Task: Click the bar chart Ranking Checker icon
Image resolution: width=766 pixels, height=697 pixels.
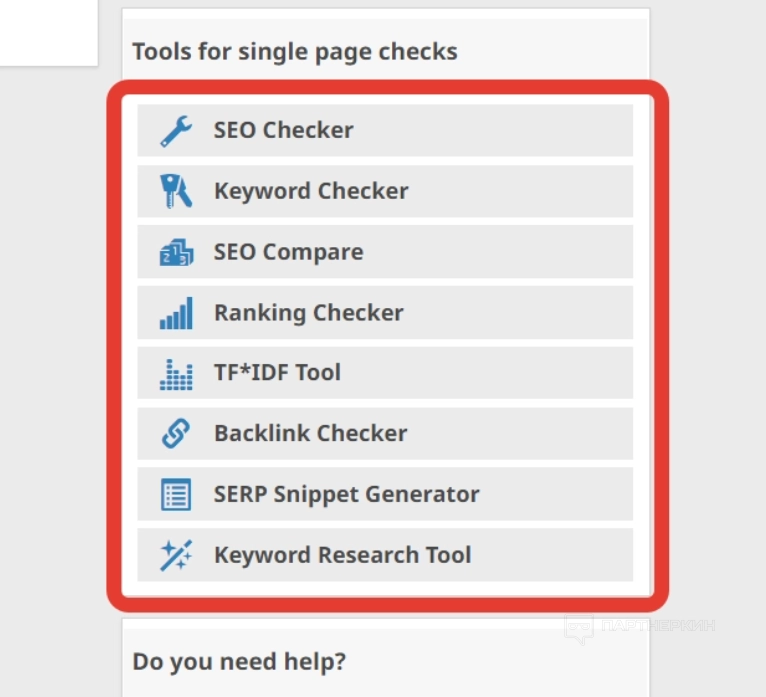Action: pyautogui.click(x=176, y=313)
